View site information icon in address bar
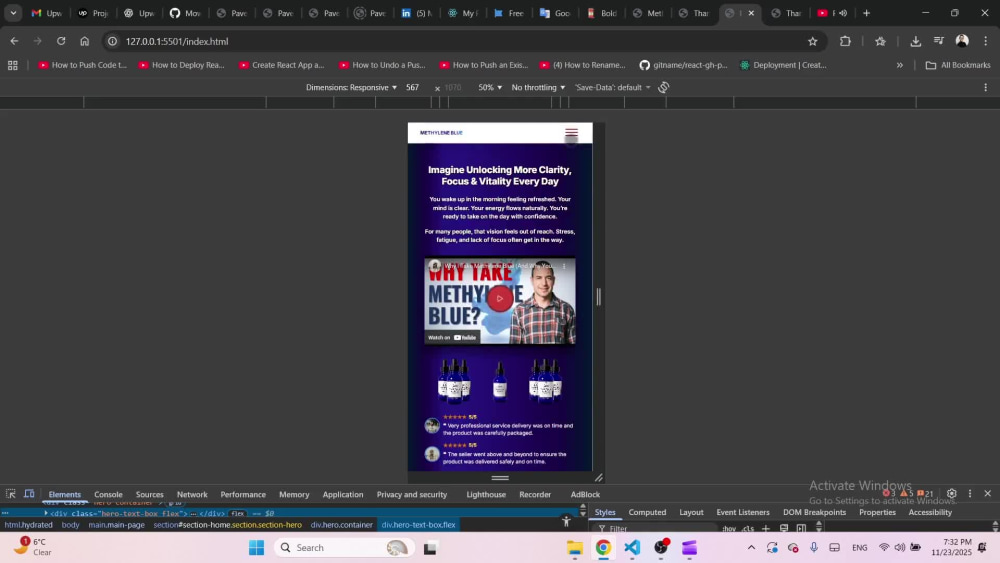 coord(112,41)
